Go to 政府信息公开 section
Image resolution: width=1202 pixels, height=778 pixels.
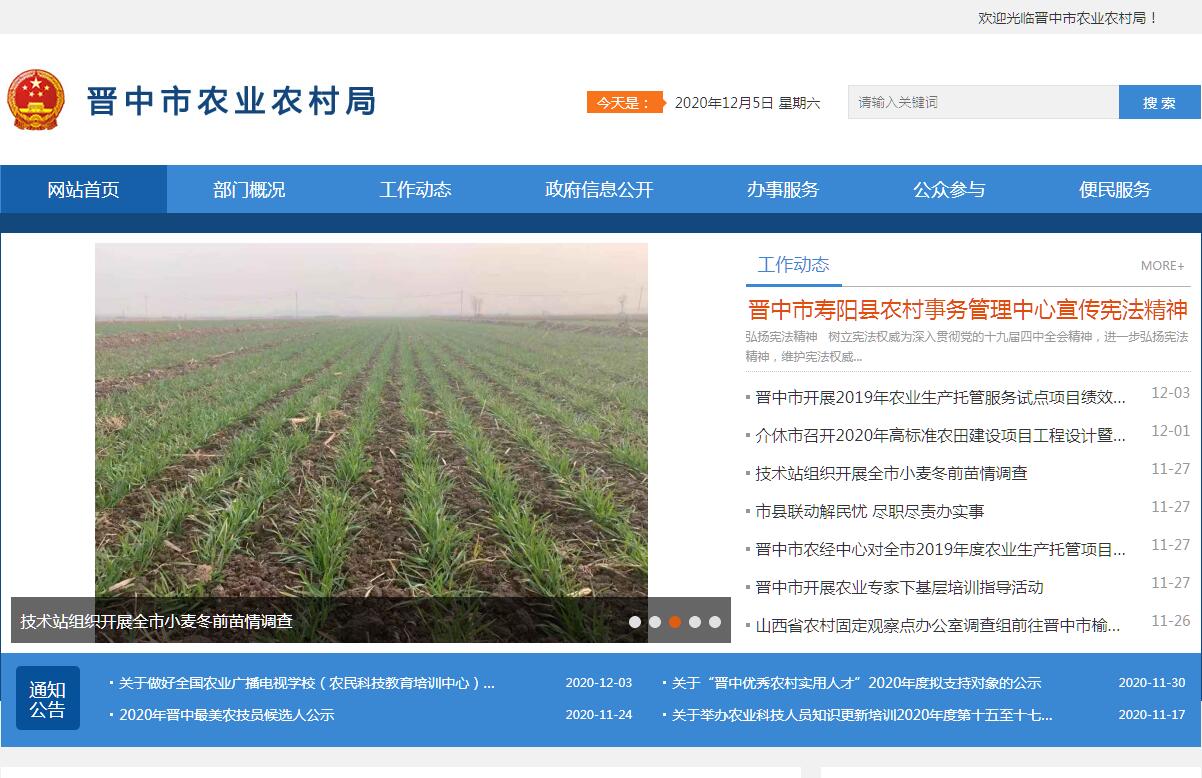point(598,190)
